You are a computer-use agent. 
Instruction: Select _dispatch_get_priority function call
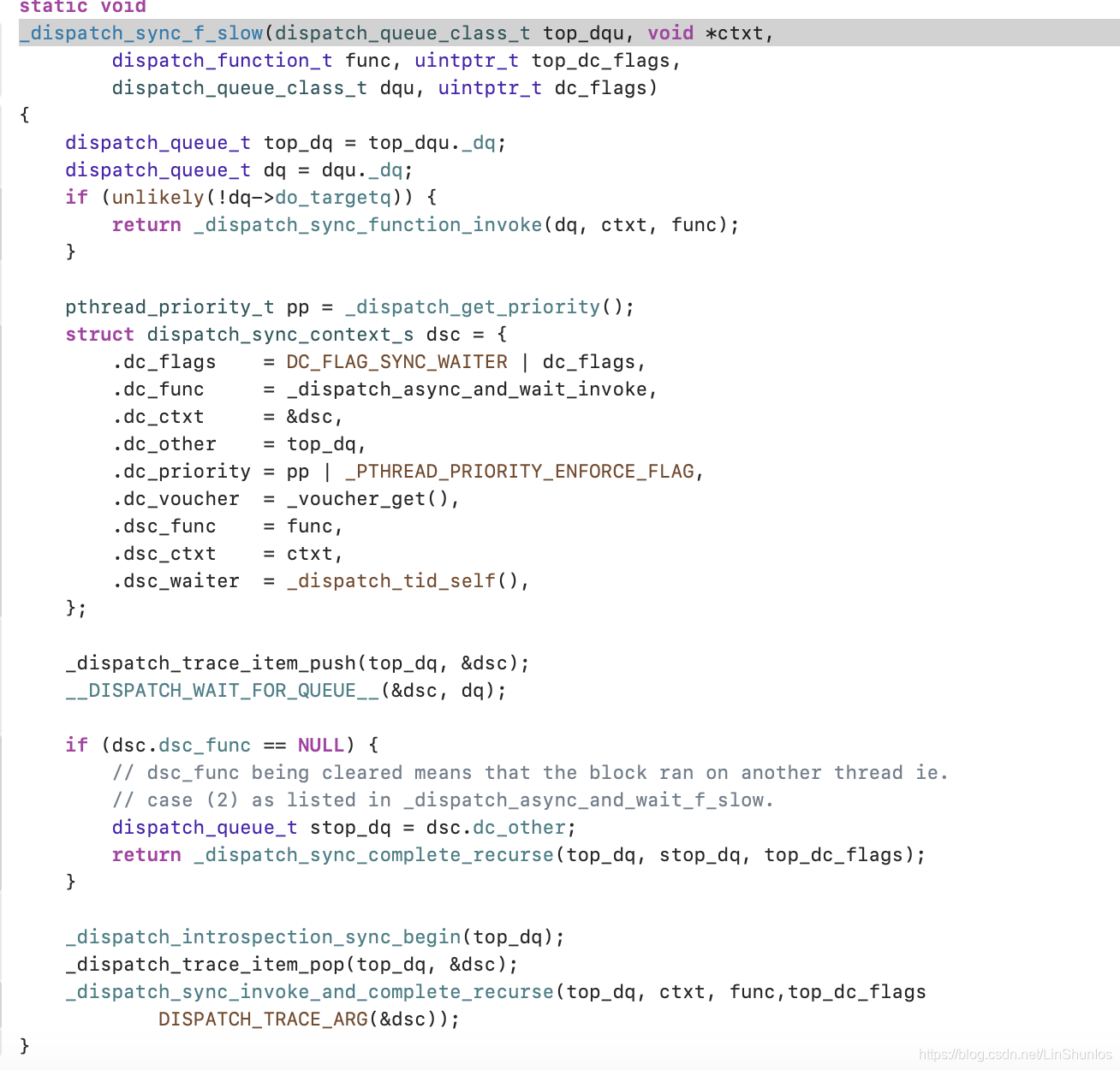coord(473,307)
